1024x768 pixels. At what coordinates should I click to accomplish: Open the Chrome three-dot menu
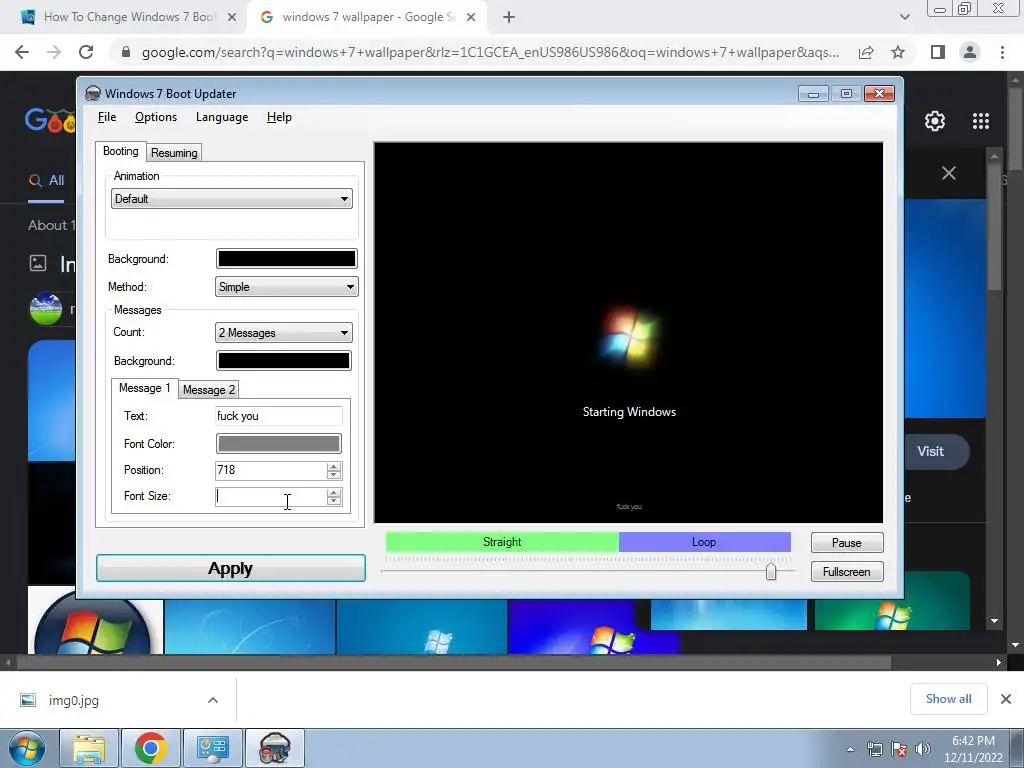[1002, 52]
